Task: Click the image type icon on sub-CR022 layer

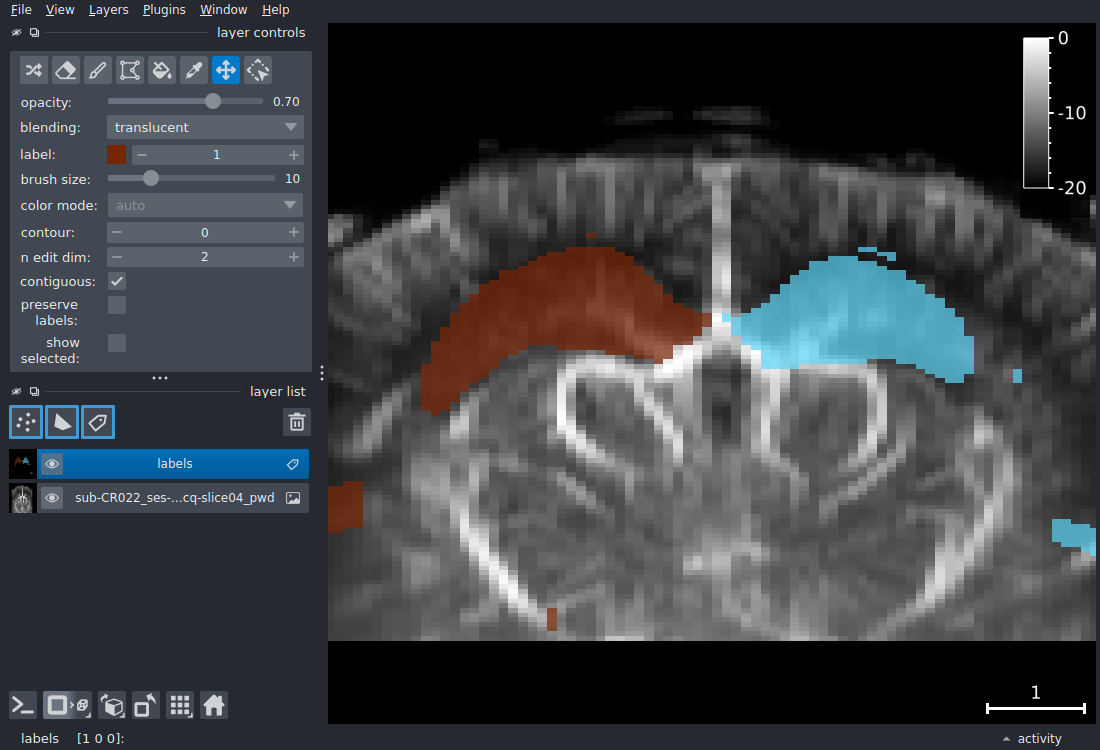Action: click(293, 498)
